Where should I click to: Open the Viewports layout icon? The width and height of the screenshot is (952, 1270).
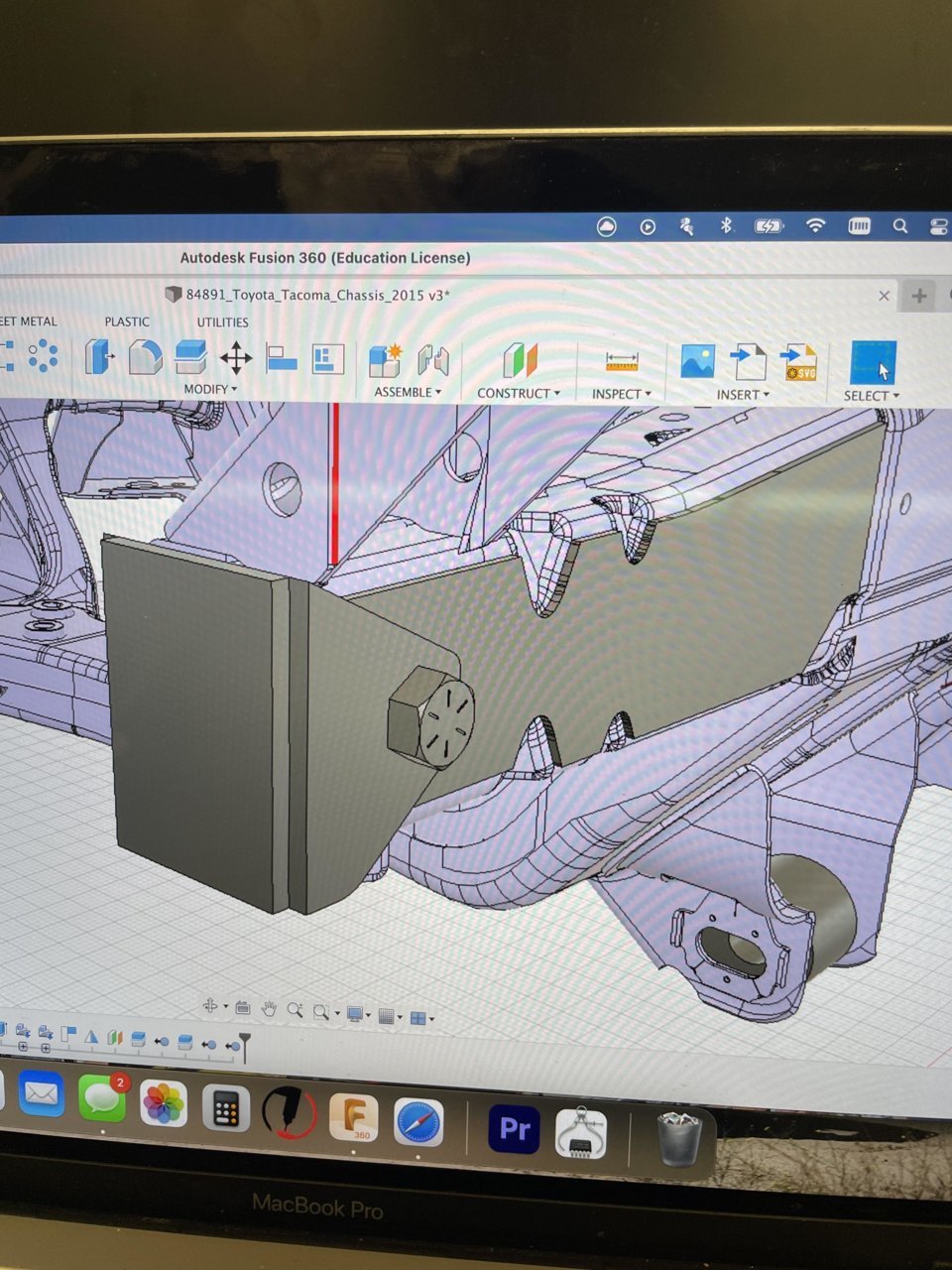[417, 1018]
